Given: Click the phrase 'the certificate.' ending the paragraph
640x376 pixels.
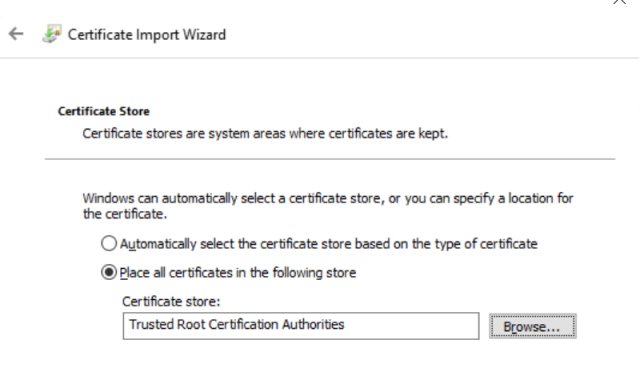Looking at the screenshot, I should [125, 214].
